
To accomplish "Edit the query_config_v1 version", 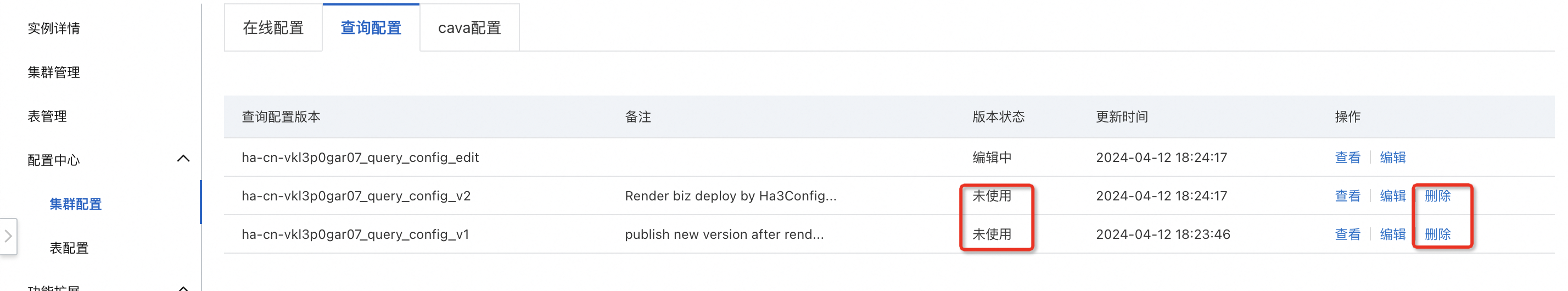I will 1392,234.
